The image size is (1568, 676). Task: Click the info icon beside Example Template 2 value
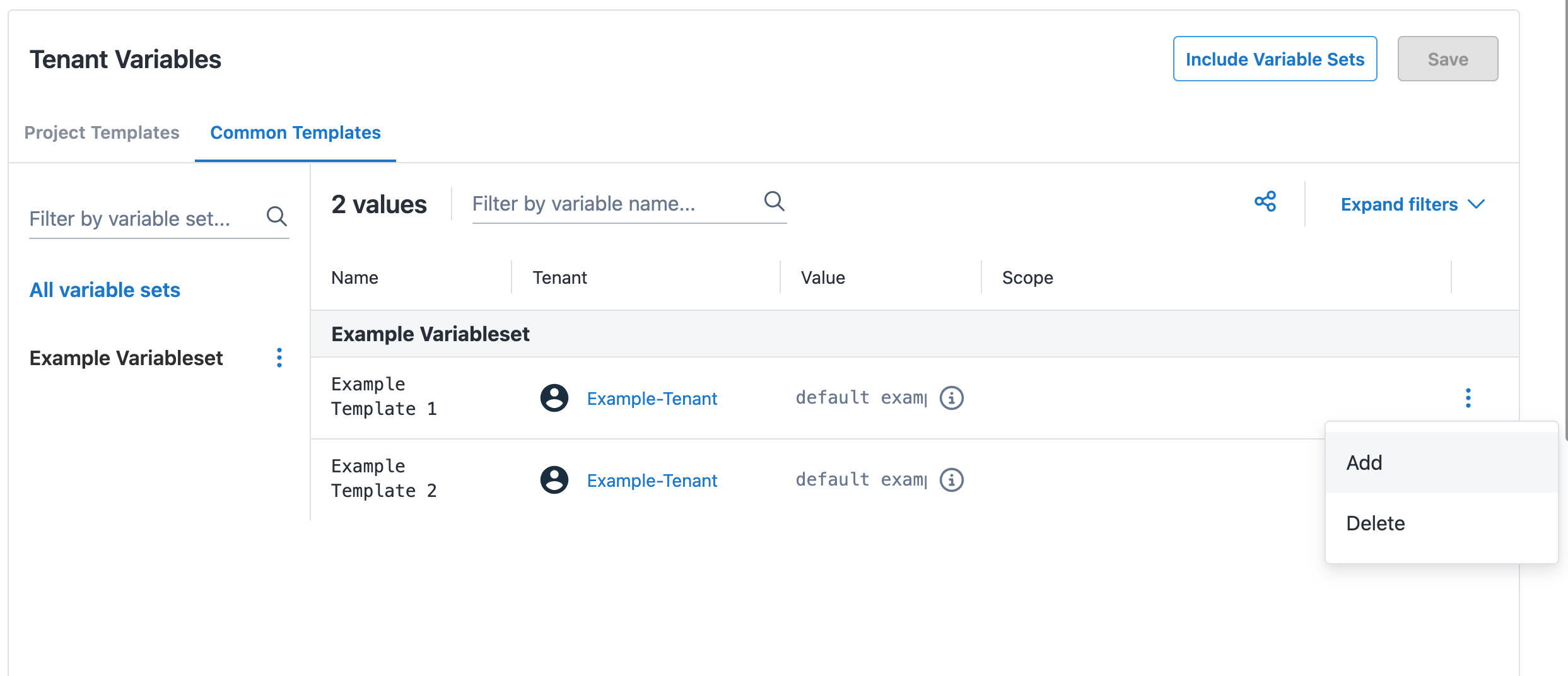[952, 479]
